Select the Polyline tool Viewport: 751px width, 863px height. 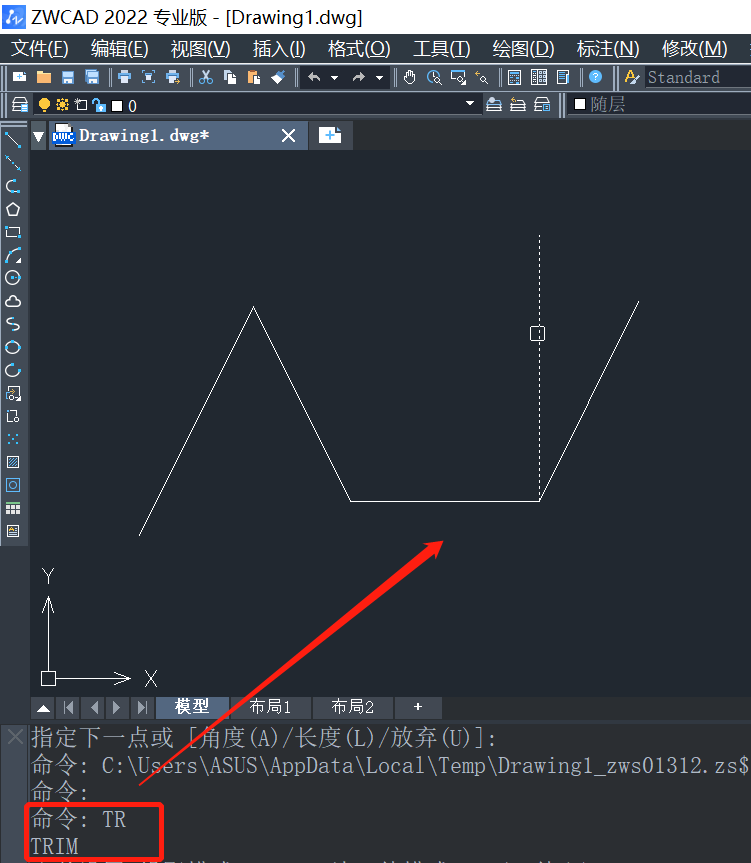(x=13, y=186)
